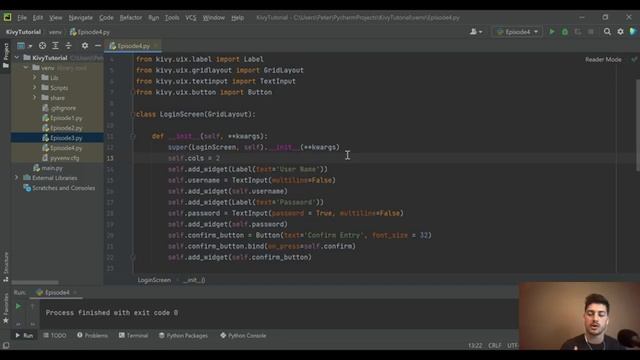Screen dimensions: 640x360
Task: Select opened file locate target icon
Action: pyautogui.click(x=42, y=46)
